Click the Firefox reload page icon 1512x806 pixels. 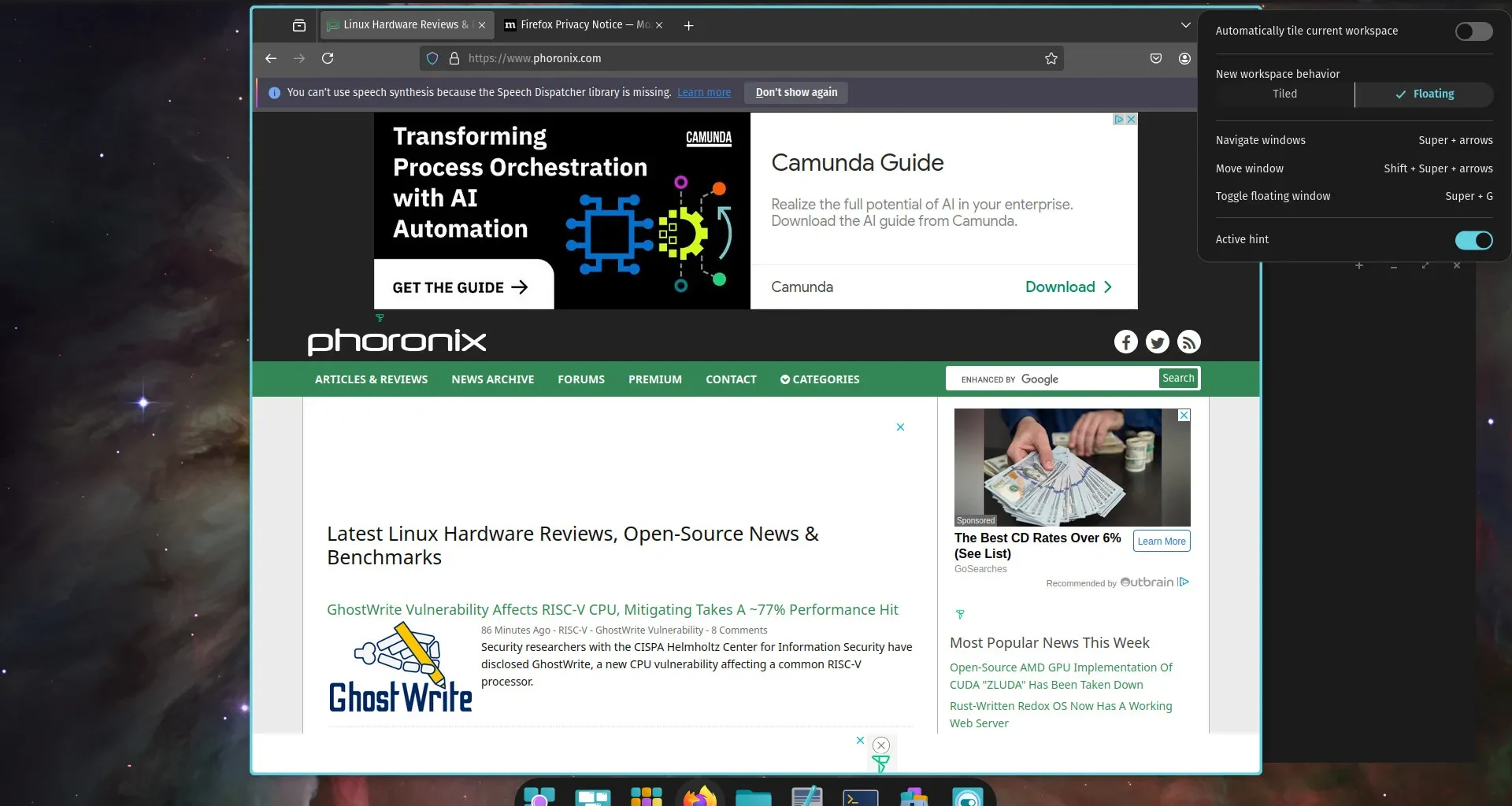[328, 58]
